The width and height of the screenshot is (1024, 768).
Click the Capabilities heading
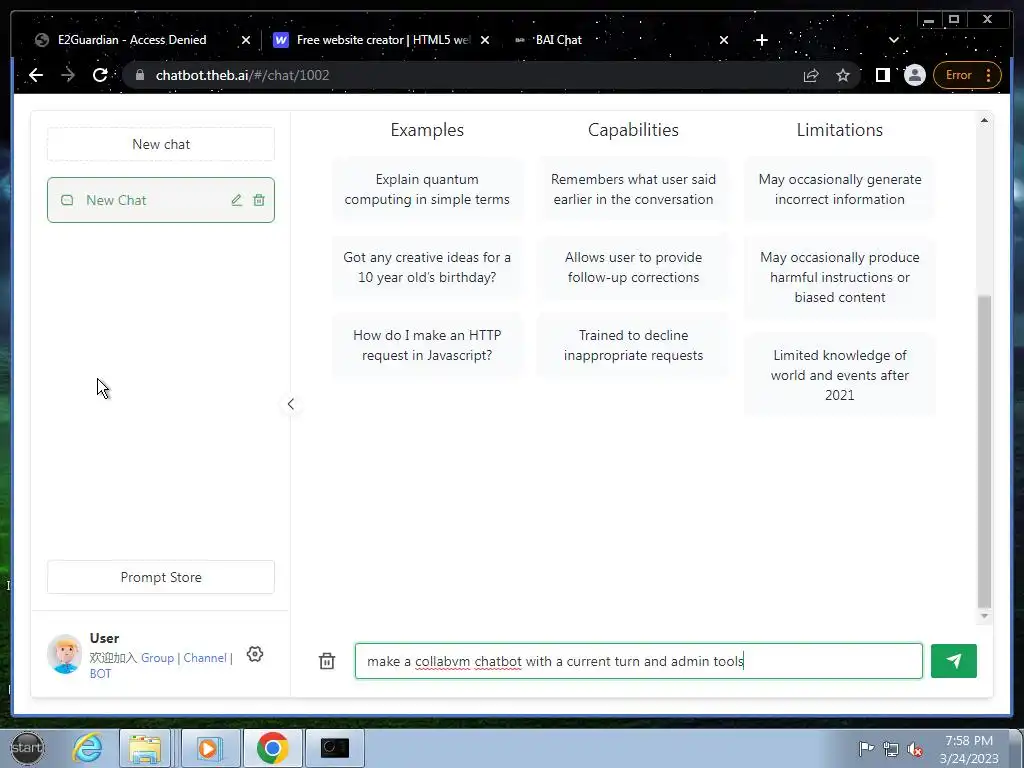point(633,130)
